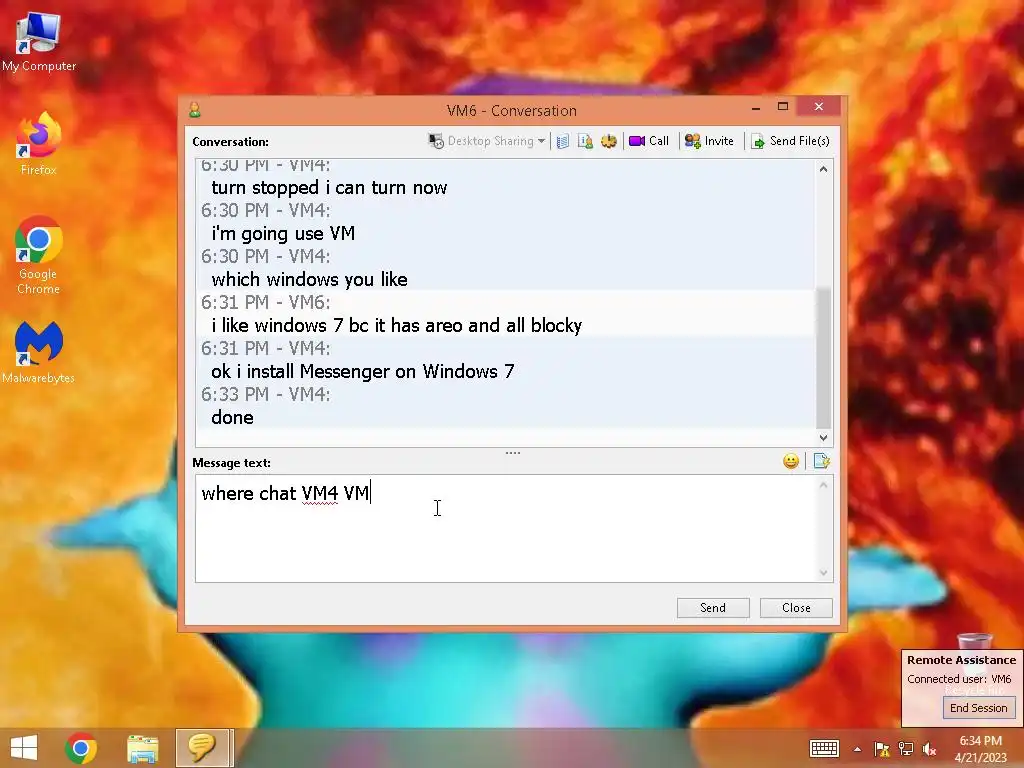The height and width of the screenshot is (768, 1024).
Task: Click message 'i like windows 7 bc it has areo and all blocky'
Action: pos(396,325)
